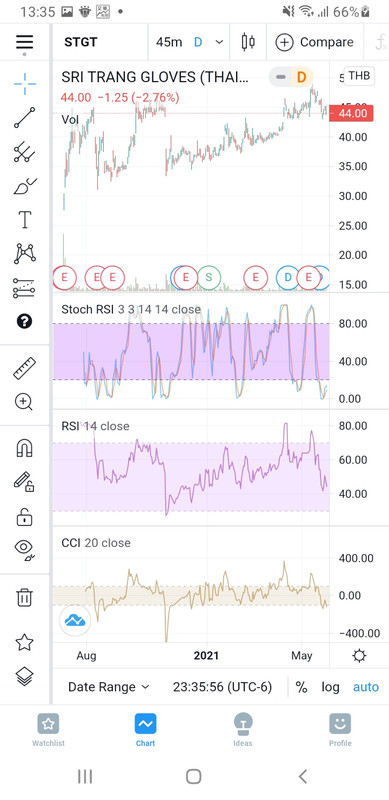Toggle the magnet snap mode
Image resolution: width=389 pixels, height=800 pixels.
24,448
